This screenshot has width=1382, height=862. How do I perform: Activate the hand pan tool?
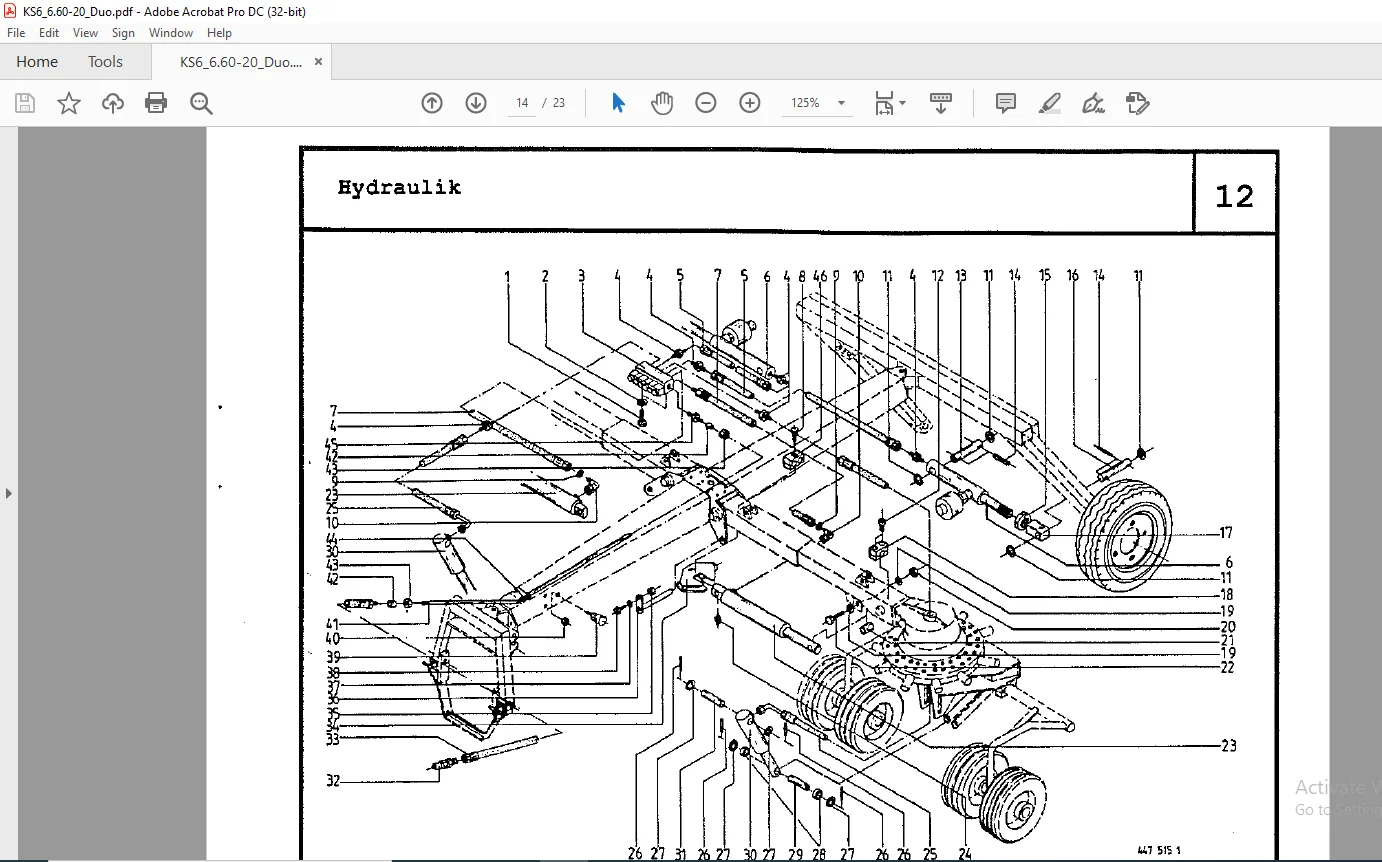point(662,103)
